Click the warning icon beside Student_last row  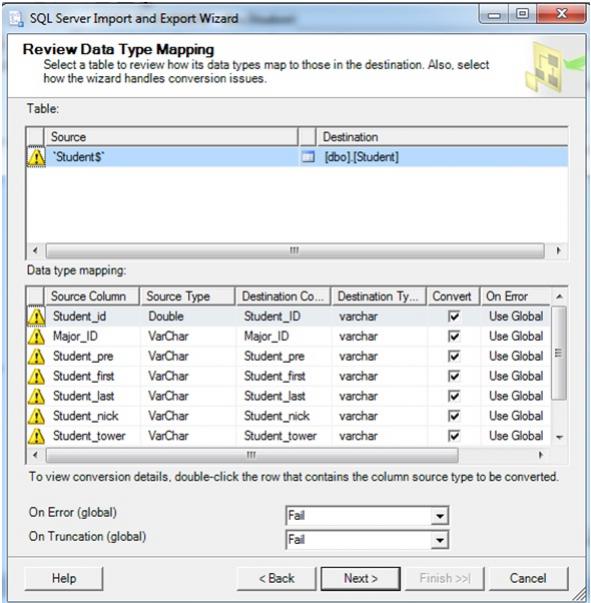tap(37, 396)
